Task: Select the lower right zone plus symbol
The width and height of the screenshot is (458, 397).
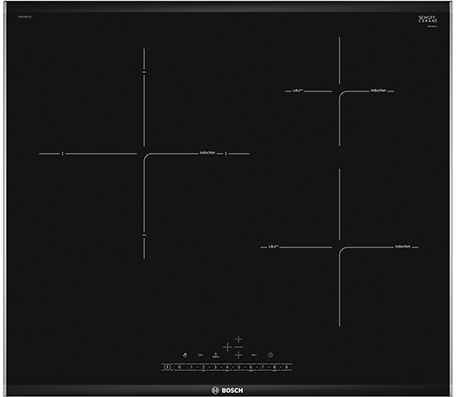Action: 238,355
